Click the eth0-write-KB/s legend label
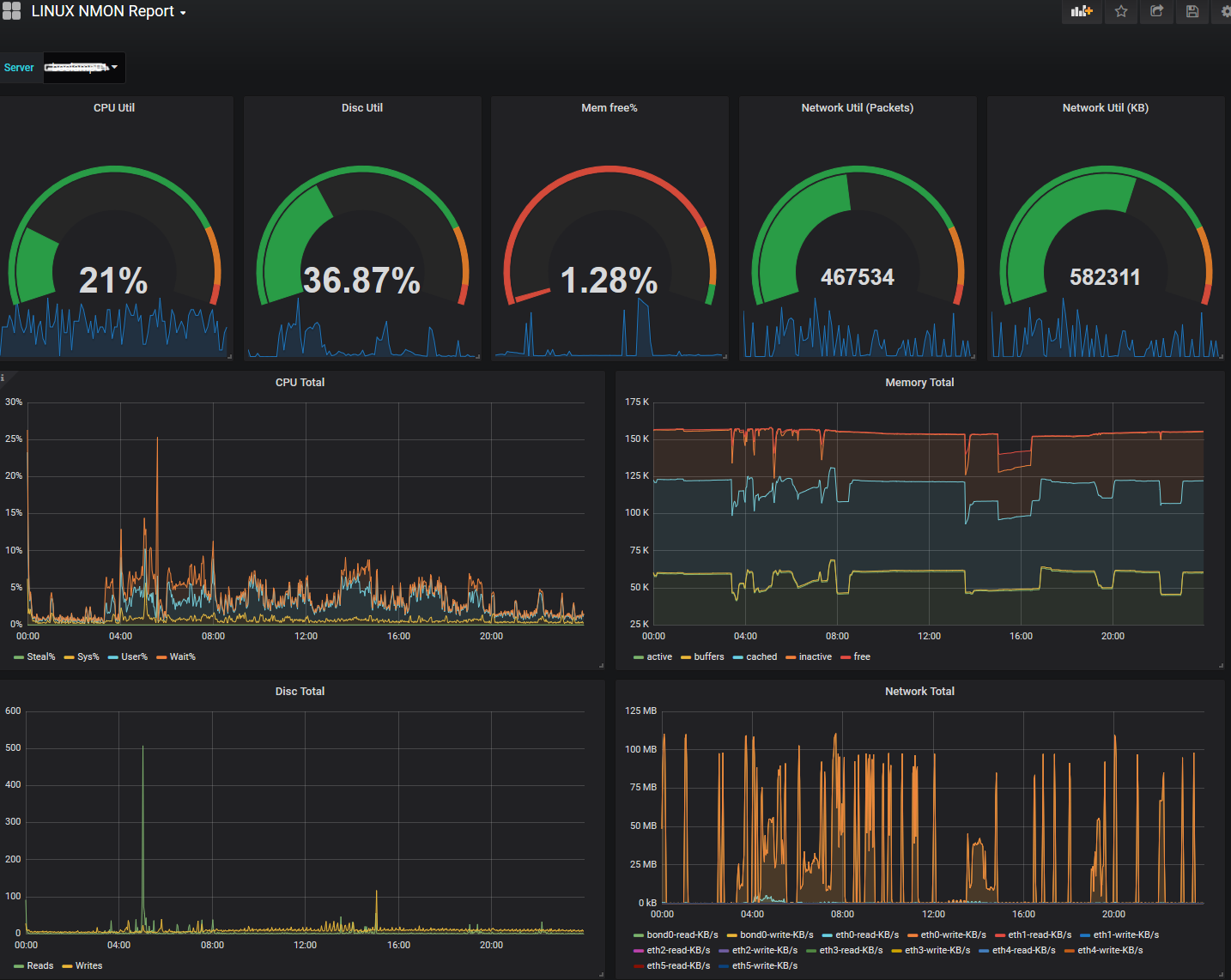 click(953, 935)
